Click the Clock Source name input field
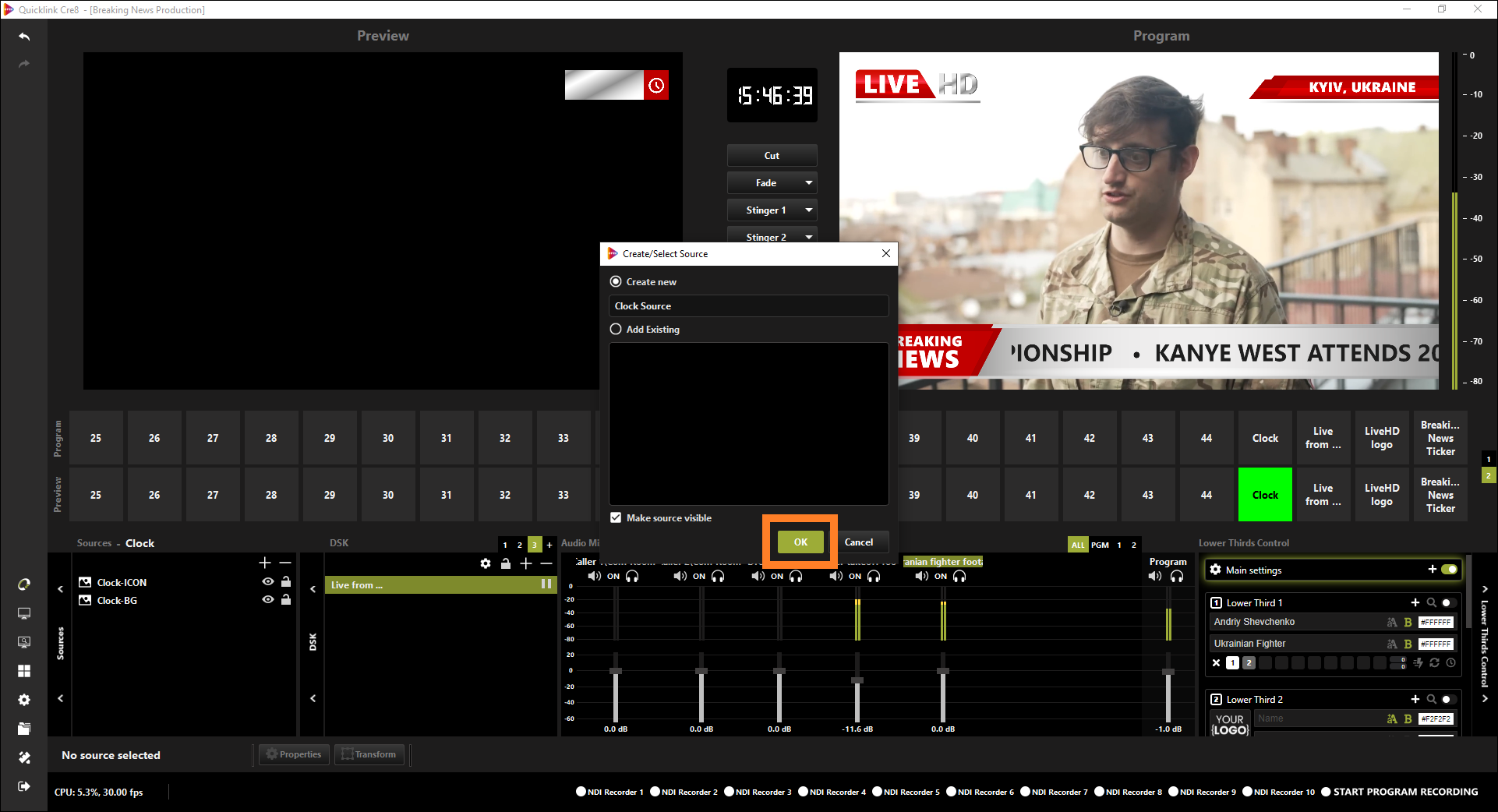This screenshot has height=812, width=1498. (x=747, y=306)
